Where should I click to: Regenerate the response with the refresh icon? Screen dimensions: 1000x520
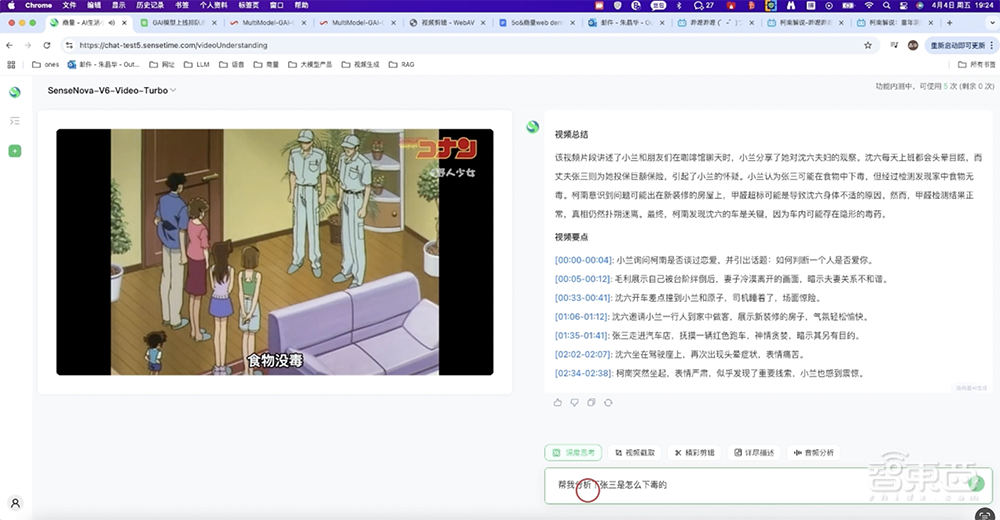point(607,402)
